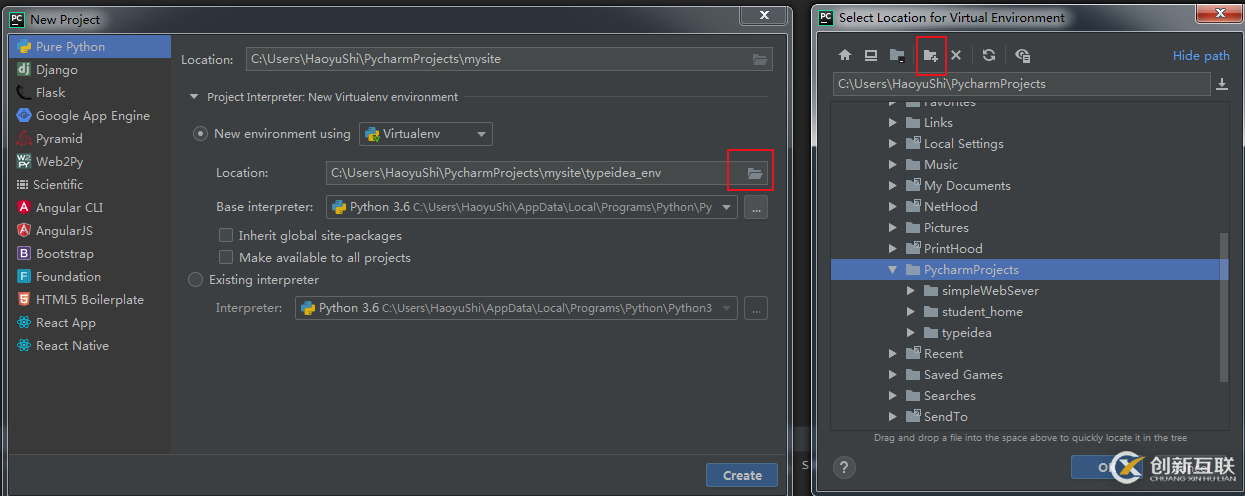This screenshot has height=496, width=1245.
Task: Open help with the question mark button
Action: [845, 467]
